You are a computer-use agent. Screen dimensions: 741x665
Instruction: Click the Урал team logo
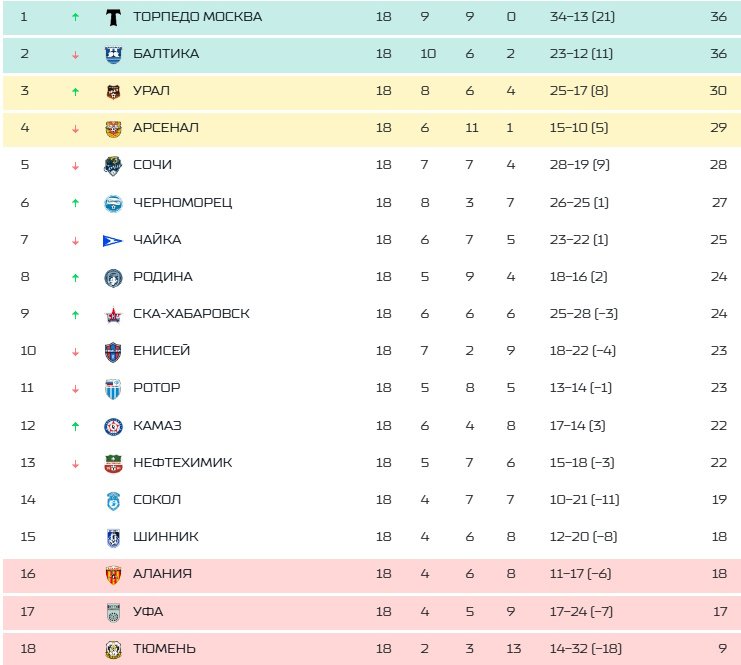pos(113,91)
